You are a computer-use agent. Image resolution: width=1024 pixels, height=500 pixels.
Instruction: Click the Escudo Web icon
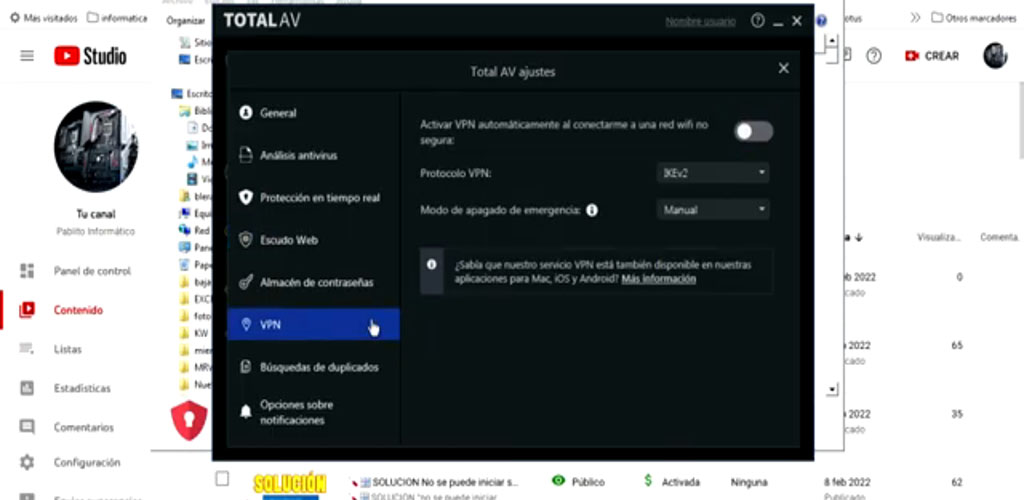246,240
